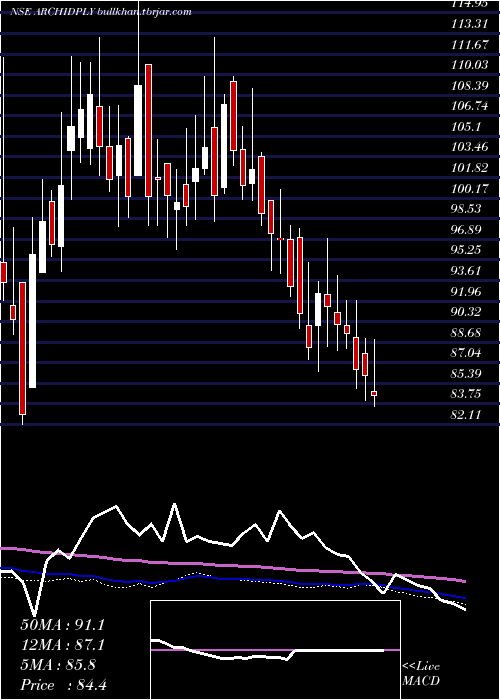The width and height of the screenshot is (500, 700).
Task: Click the 100.17 price axis label
Action: click(468, 189)
